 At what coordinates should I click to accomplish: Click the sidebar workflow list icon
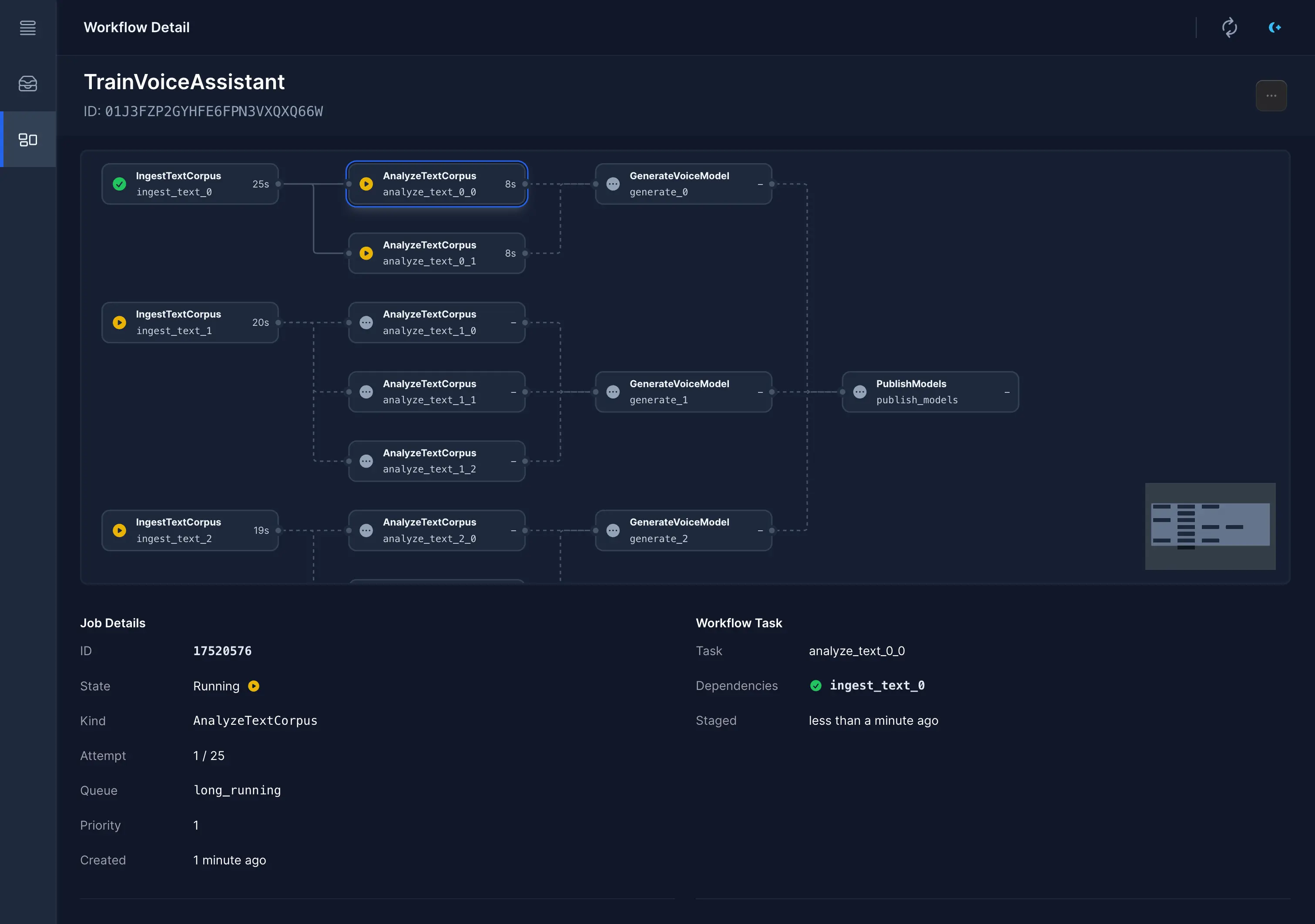click(28, 139)
